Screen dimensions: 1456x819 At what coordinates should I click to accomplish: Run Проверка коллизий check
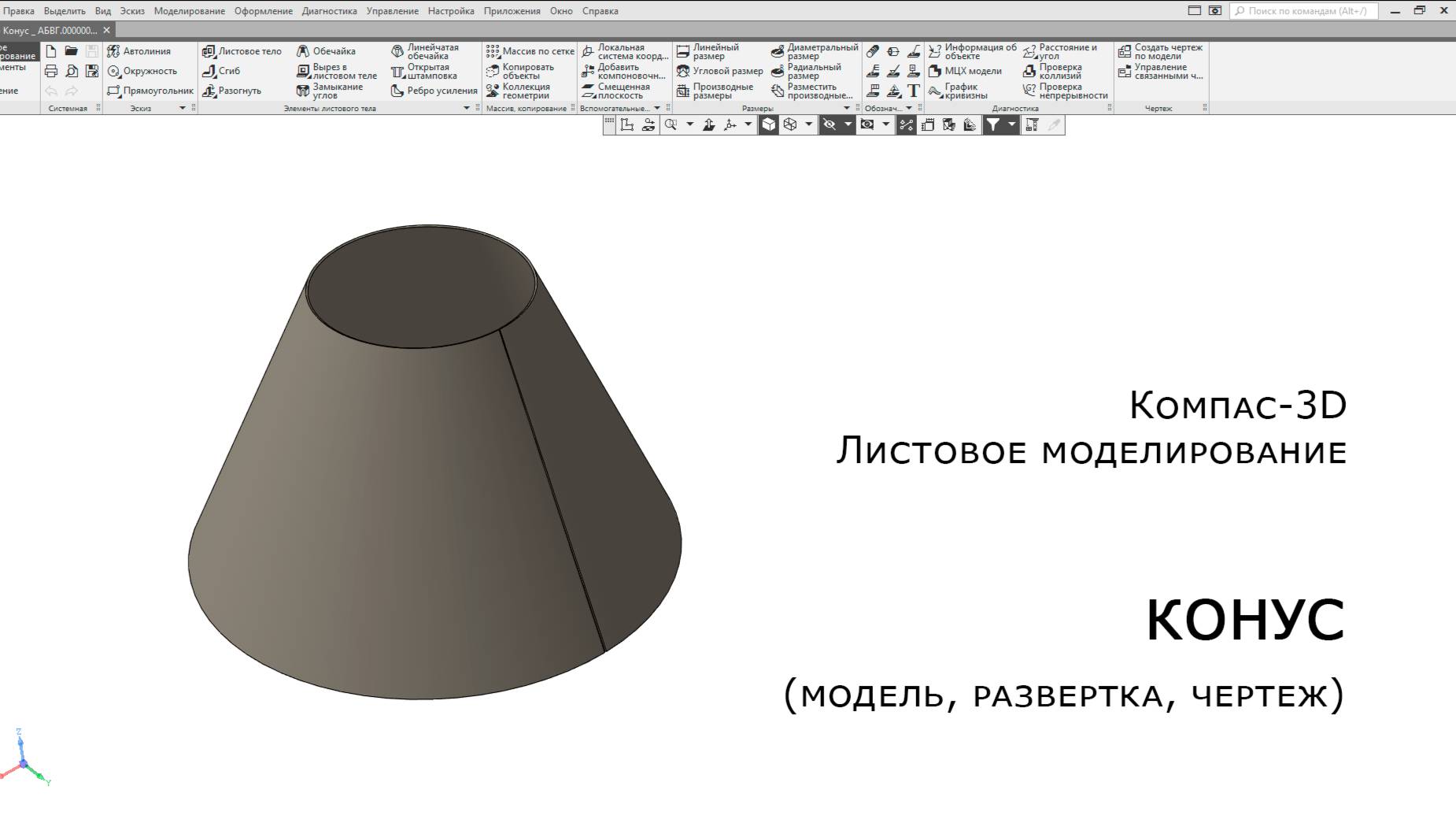tap(1052, 71)
